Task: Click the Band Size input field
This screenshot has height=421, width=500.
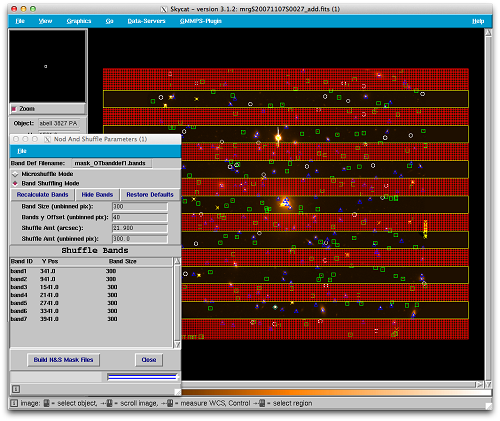Action: tap(140, 207)
